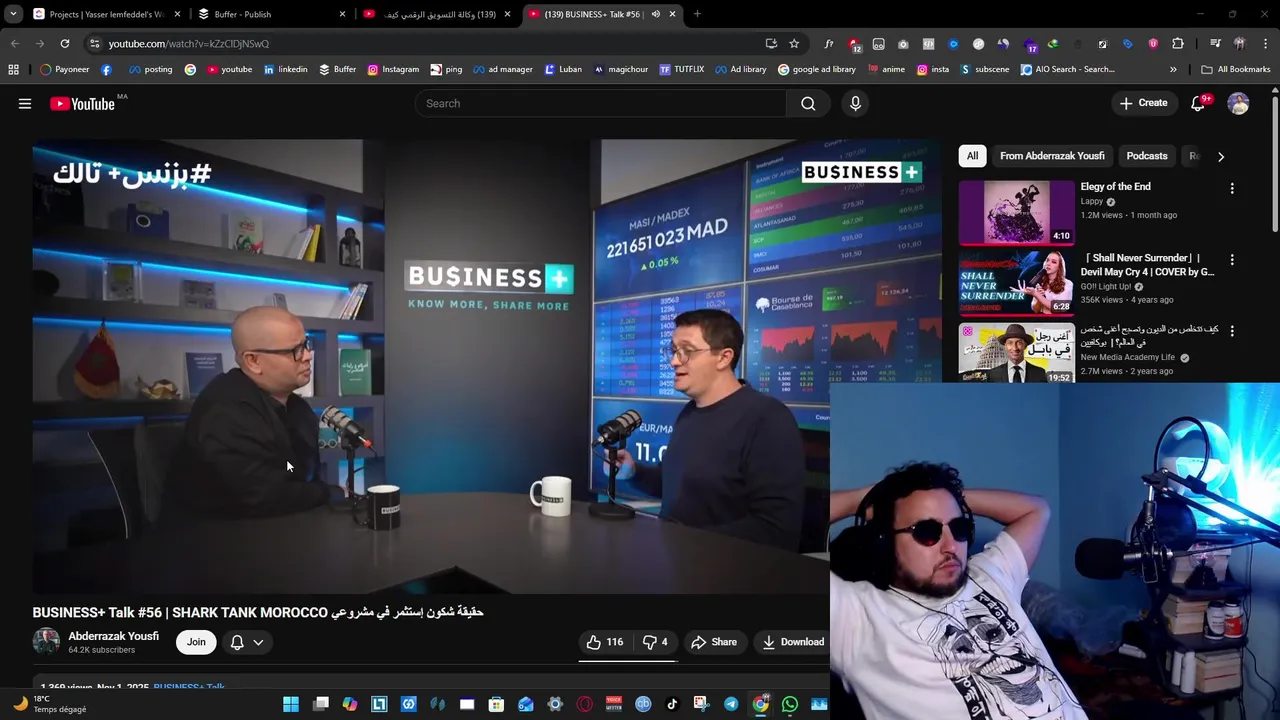
Task: Open options for Elegy of the End
Action: click(1232, 188)
